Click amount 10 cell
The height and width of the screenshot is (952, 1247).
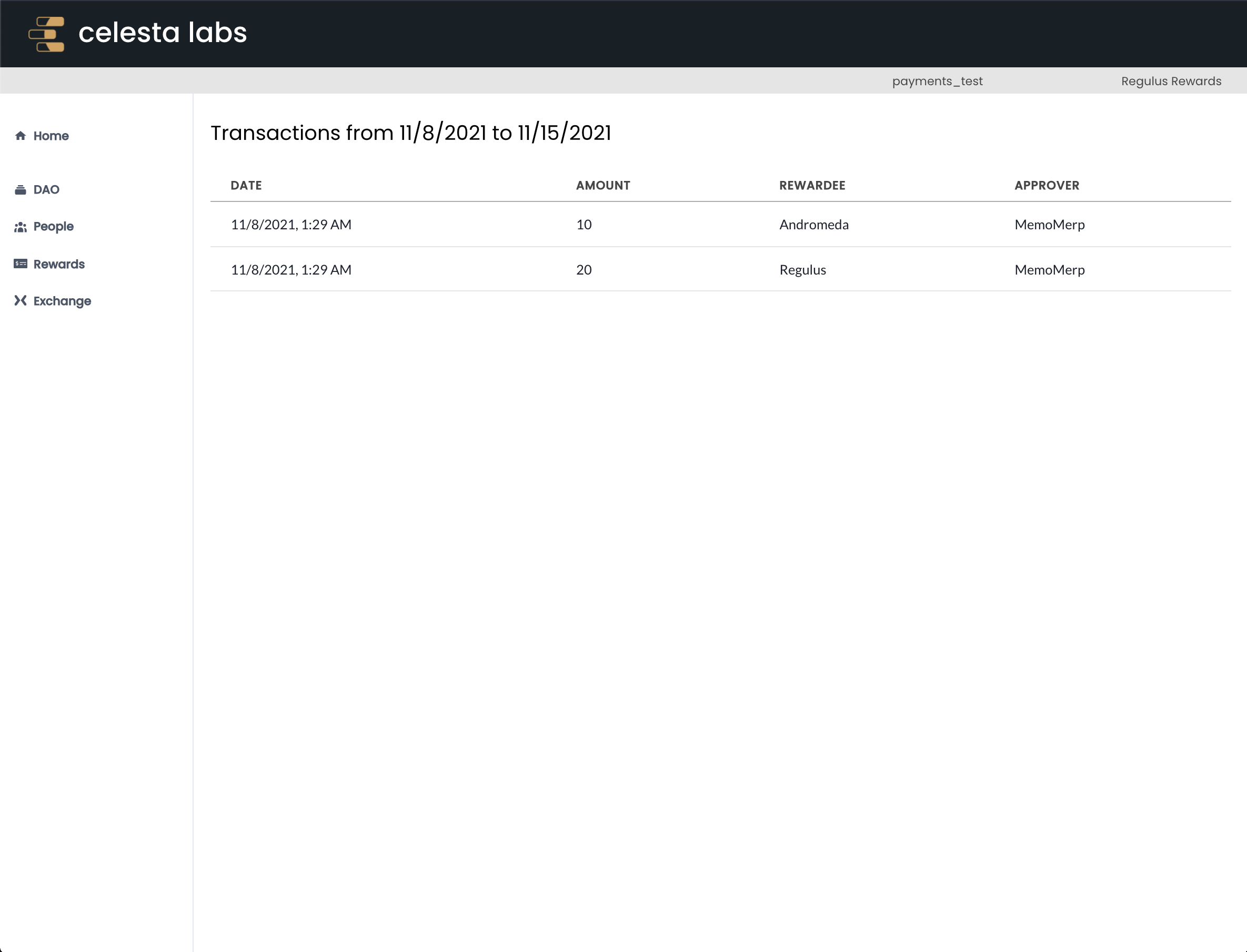(x=584, y=225)
